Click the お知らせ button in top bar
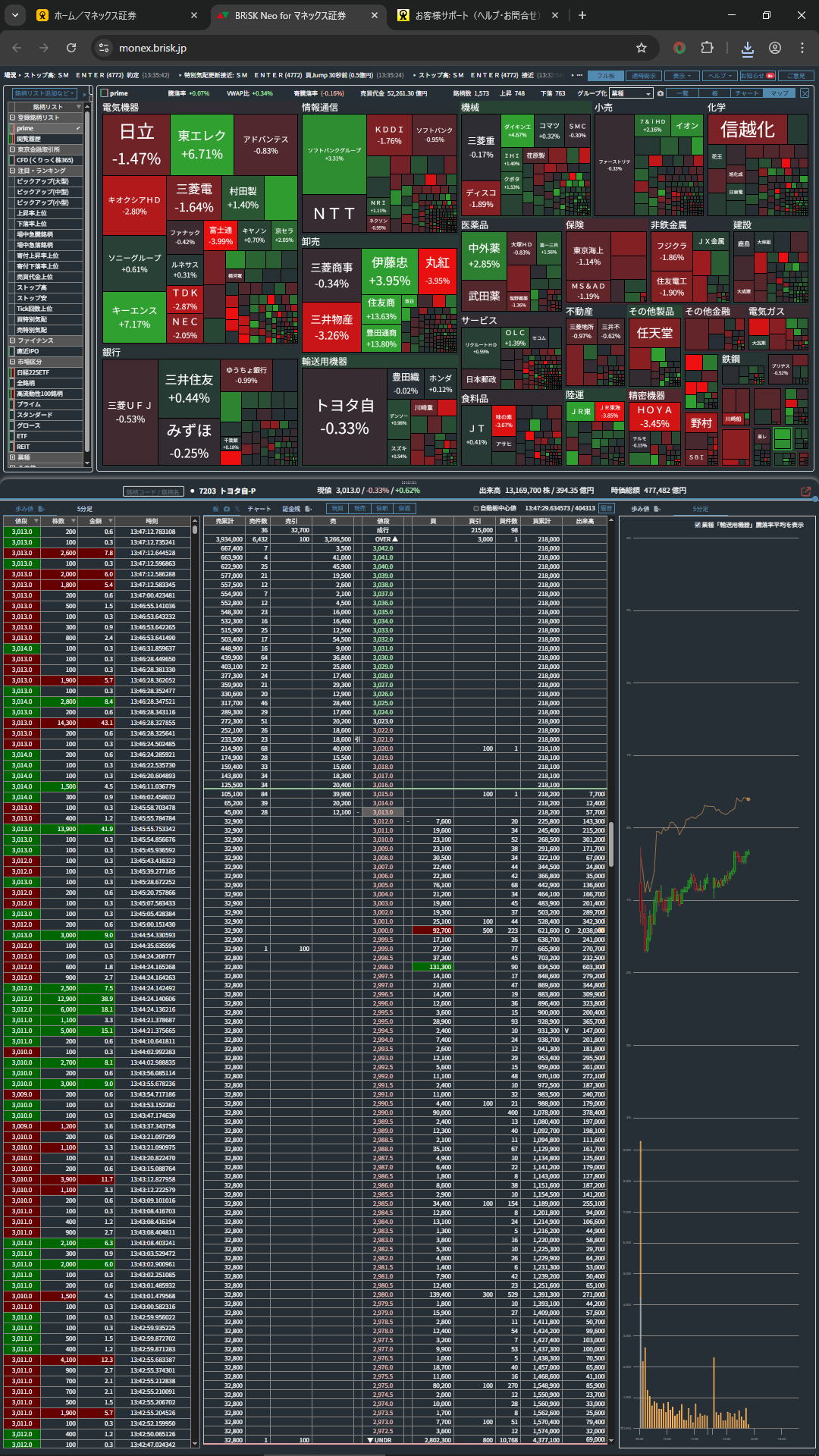Image resolution: width=819 pixels, height=1456 pixels. 757,76
